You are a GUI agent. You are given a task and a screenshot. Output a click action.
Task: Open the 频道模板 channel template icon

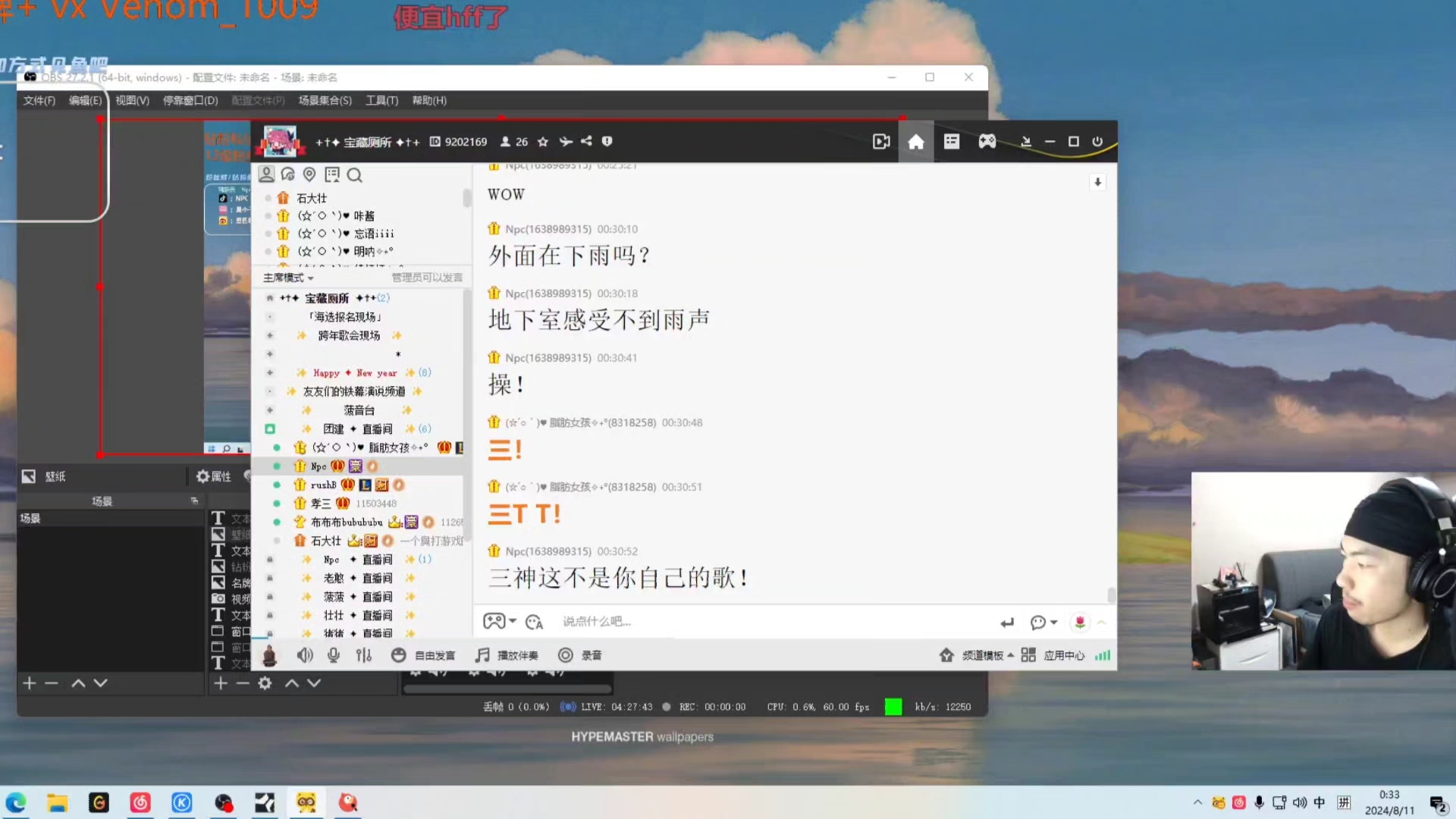[945, 654]
